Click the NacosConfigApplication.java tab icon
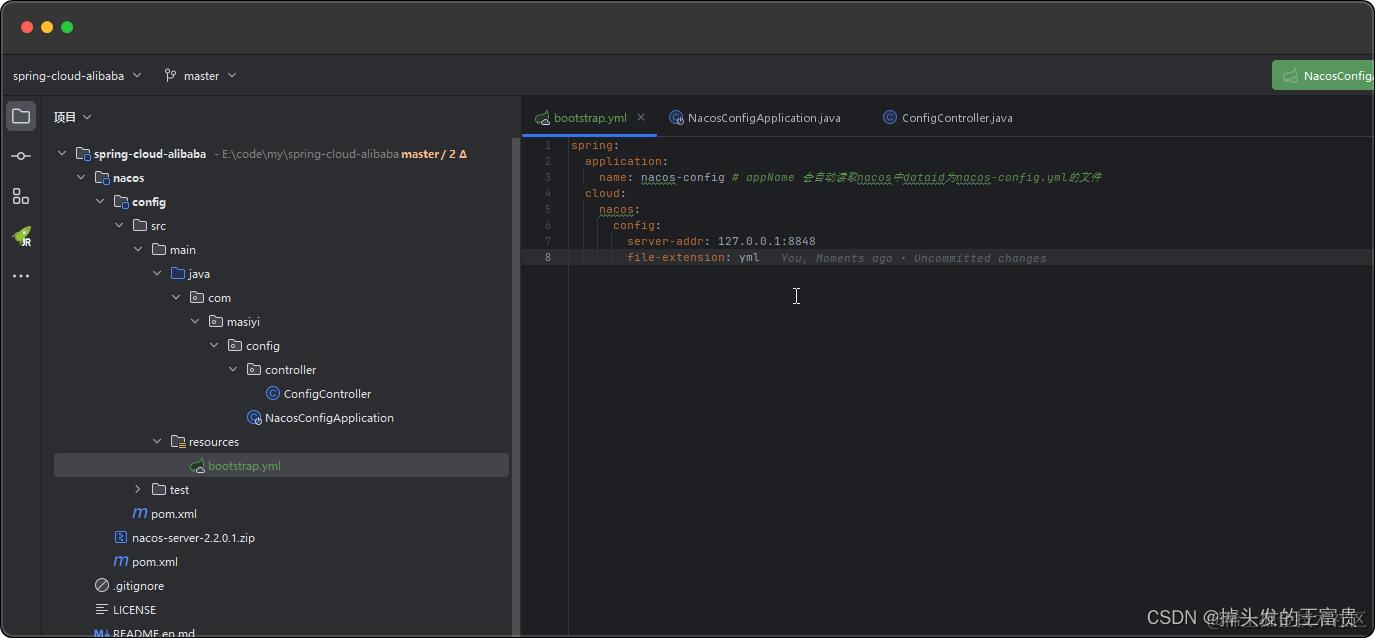Image resolution: width=1375 pixels, height=638 pixels. 676,118
